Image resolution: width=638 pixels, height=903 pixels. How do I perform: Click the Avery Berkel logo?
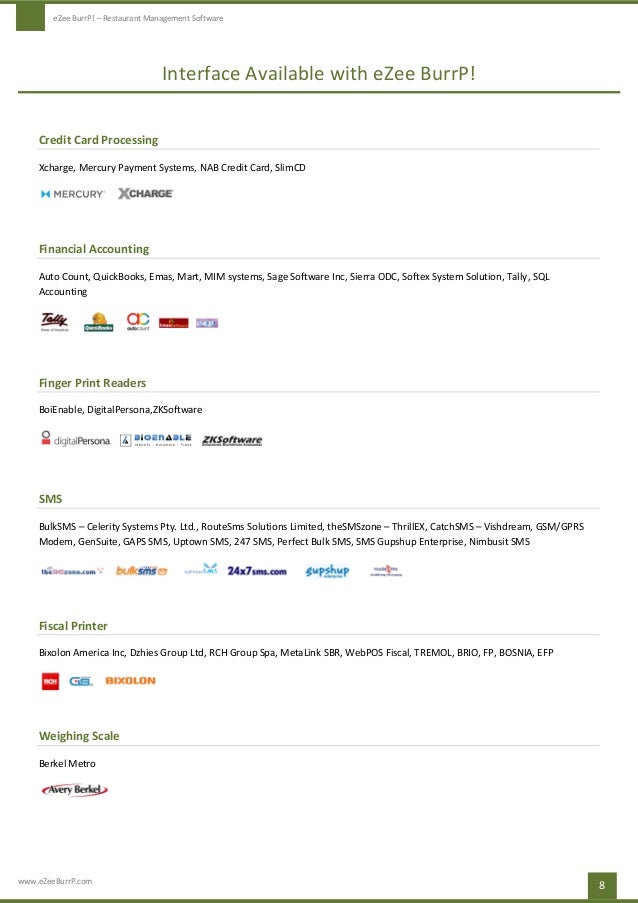[75, 790]
